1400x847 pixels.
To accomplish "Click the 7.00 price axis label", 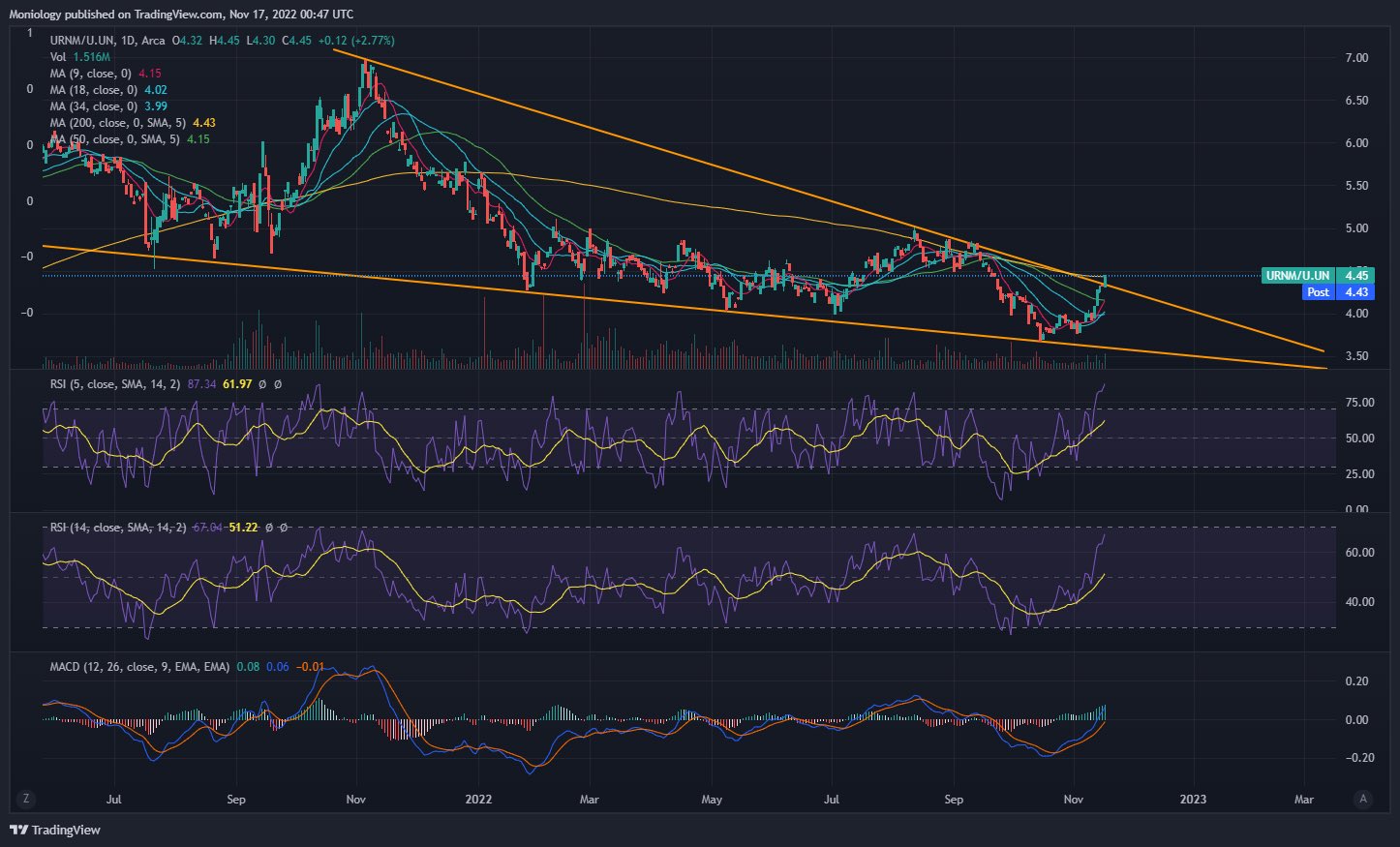I will (1356, 58).
